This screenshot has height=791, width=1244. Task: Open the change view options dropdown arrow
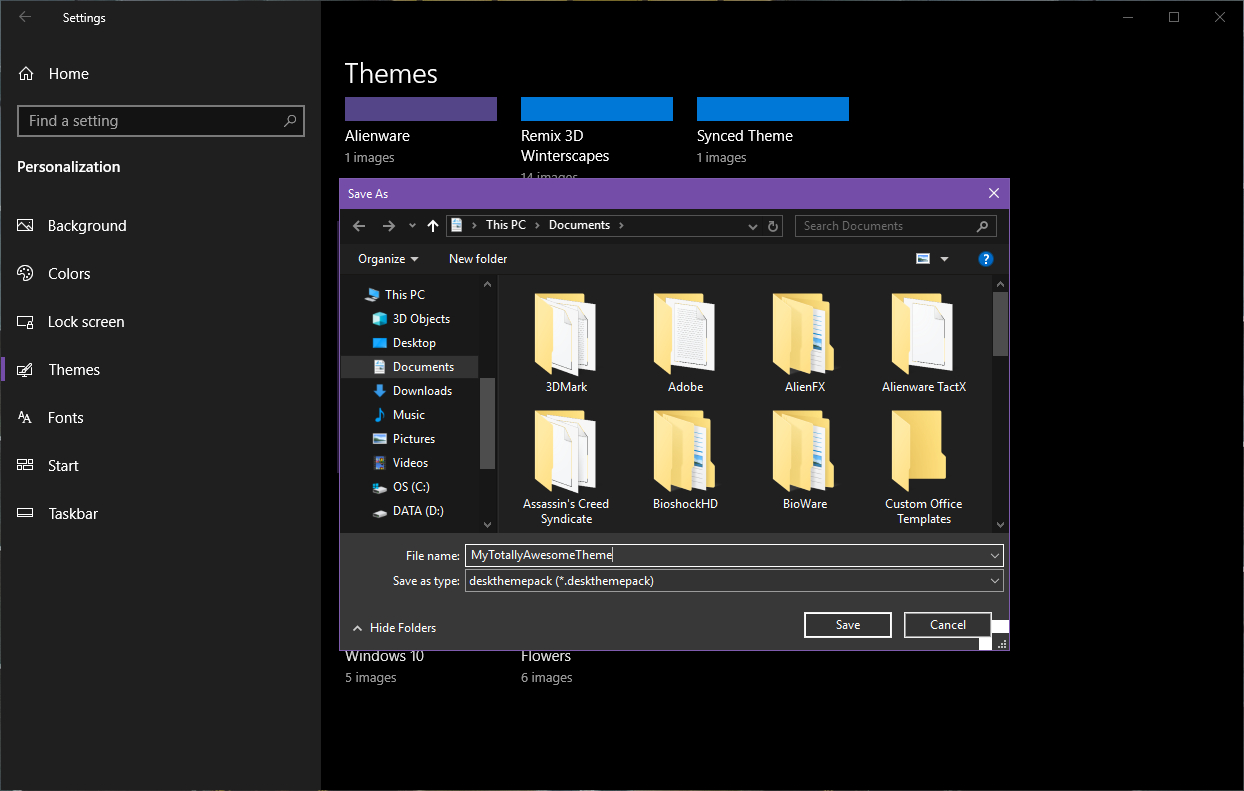coord(945,259)
